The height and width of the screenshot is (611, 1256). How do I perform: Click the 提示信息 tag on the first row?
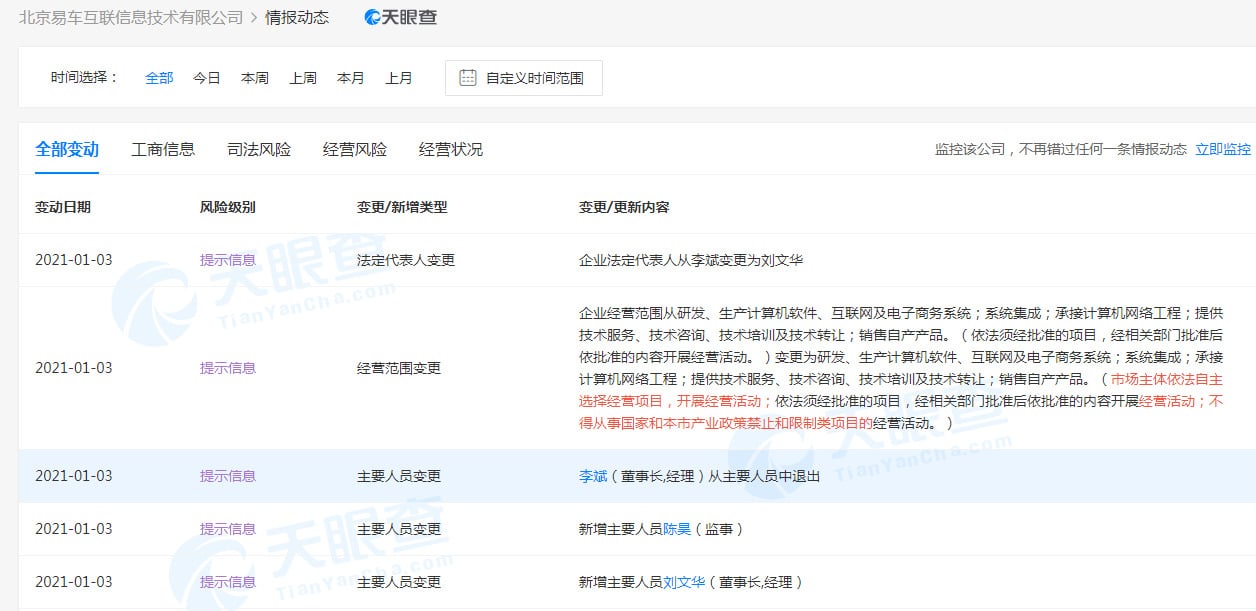(x=226, y=259)
